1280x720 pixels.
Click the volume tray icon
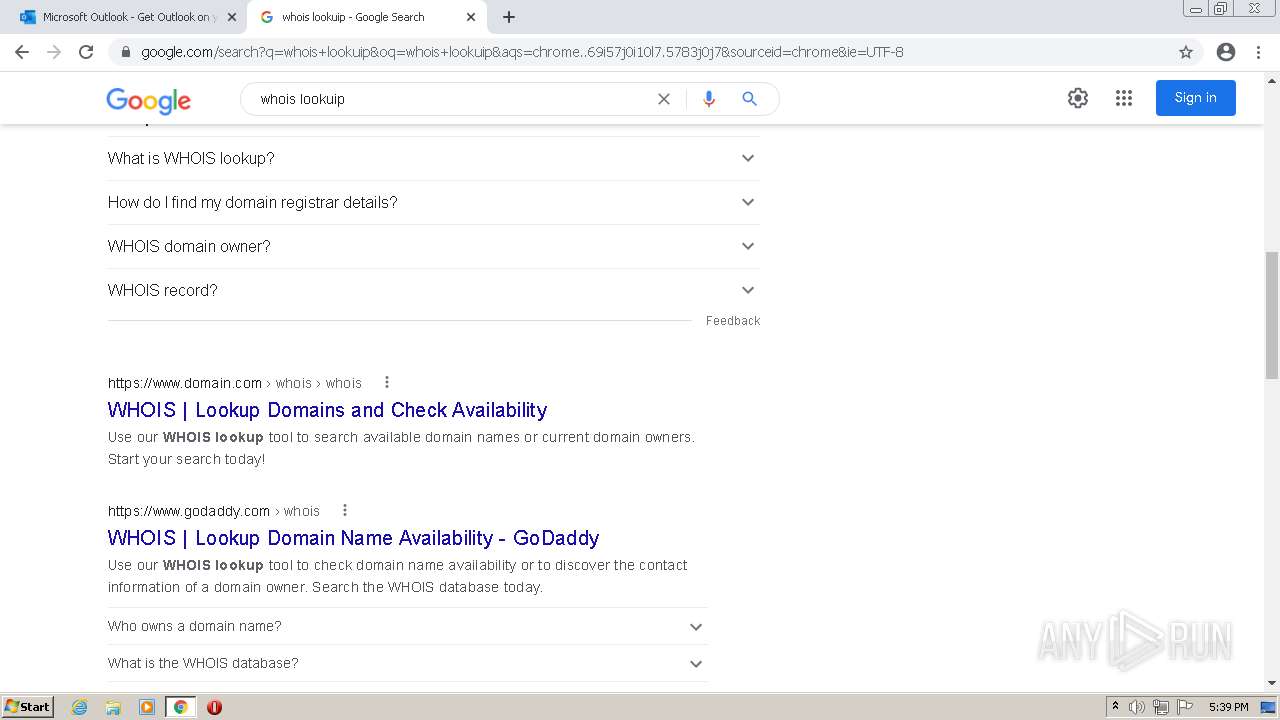pyautogui.click(x=1137, y=707)
